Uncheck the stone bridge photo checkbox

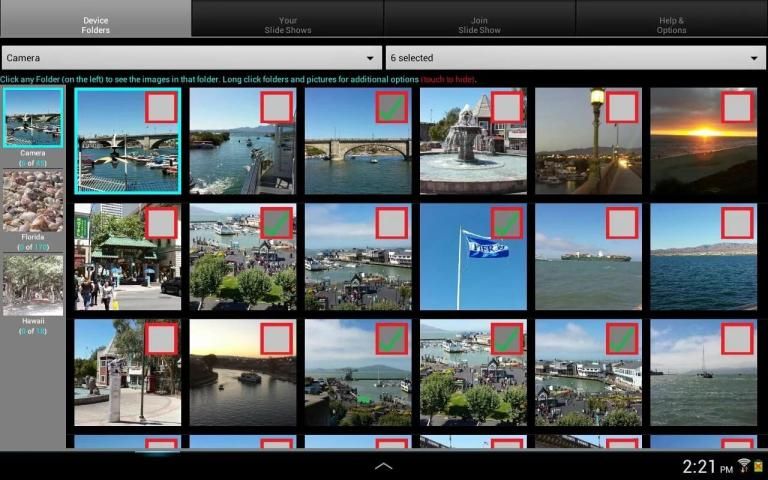(x=391, y=107)
